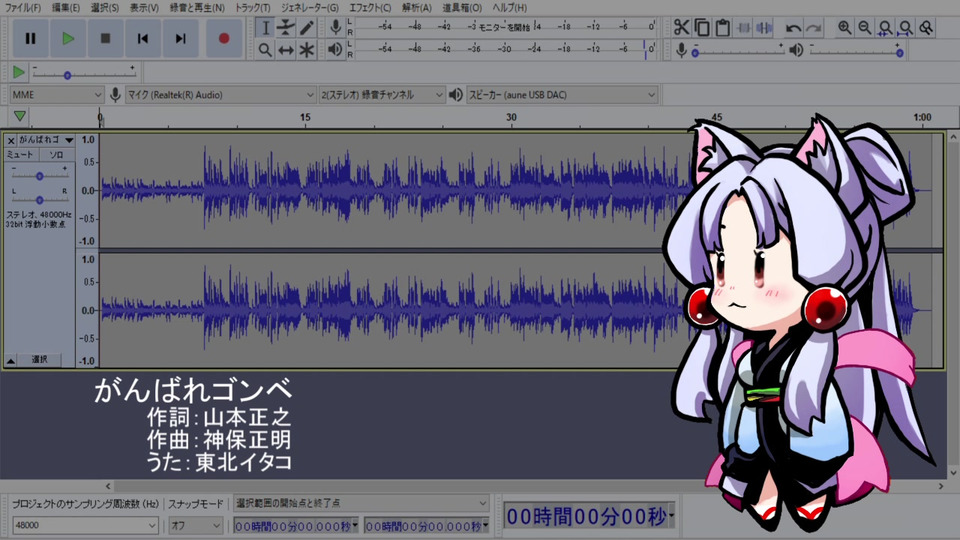Collapse the track with the up-arrow button

click(10, 360)
